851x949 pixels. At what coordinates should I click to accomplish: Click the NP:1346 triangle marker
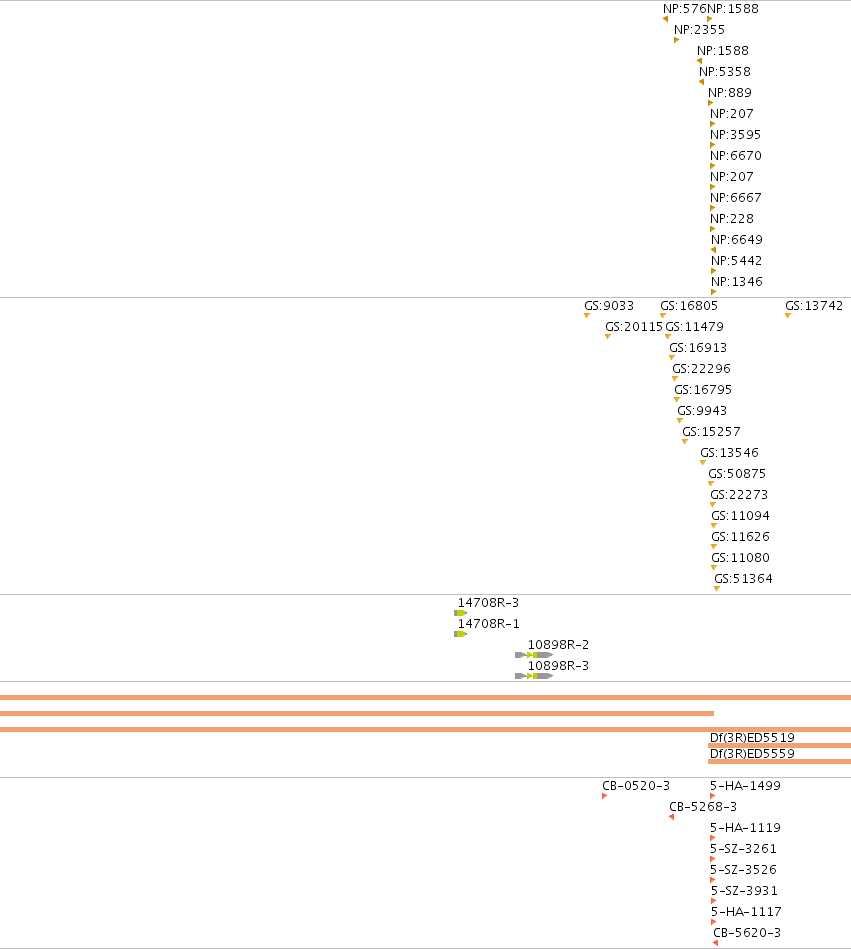[x=714, y=292]
